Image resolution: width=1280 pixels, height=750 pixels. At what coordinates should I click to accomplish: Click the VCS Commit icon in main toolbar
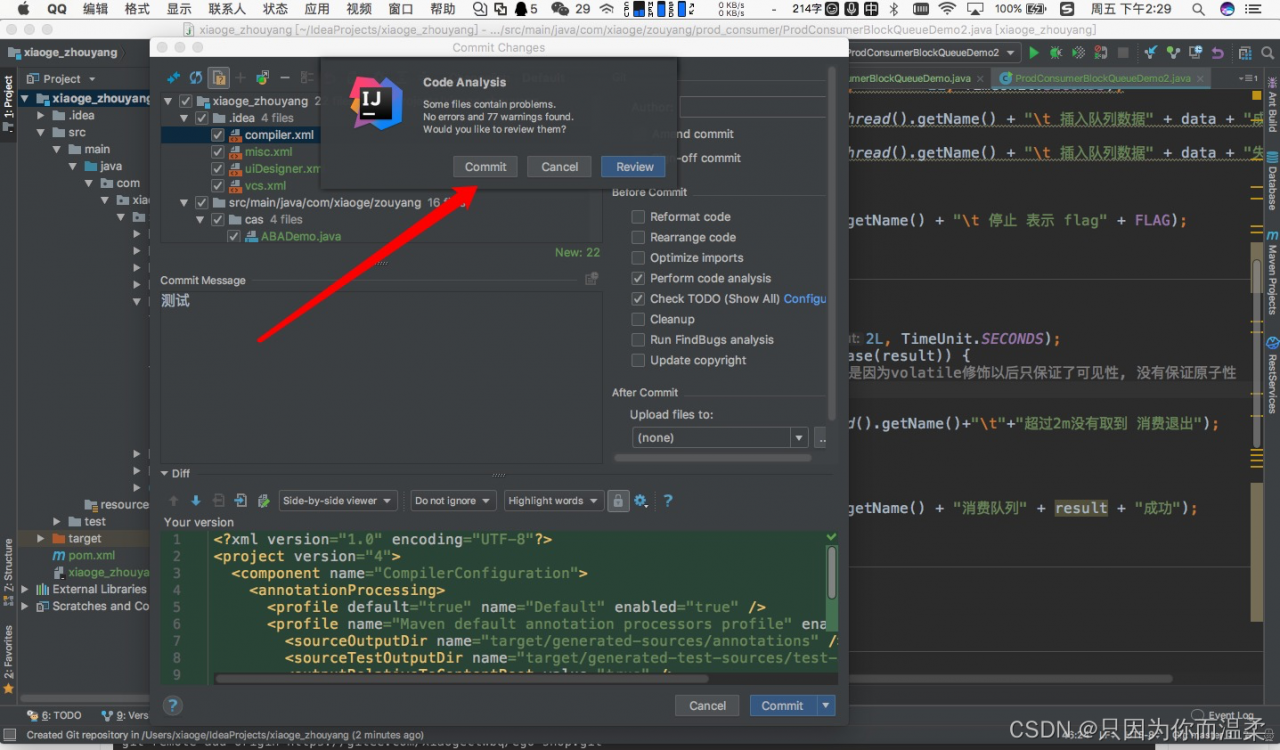click(1173, 52)
